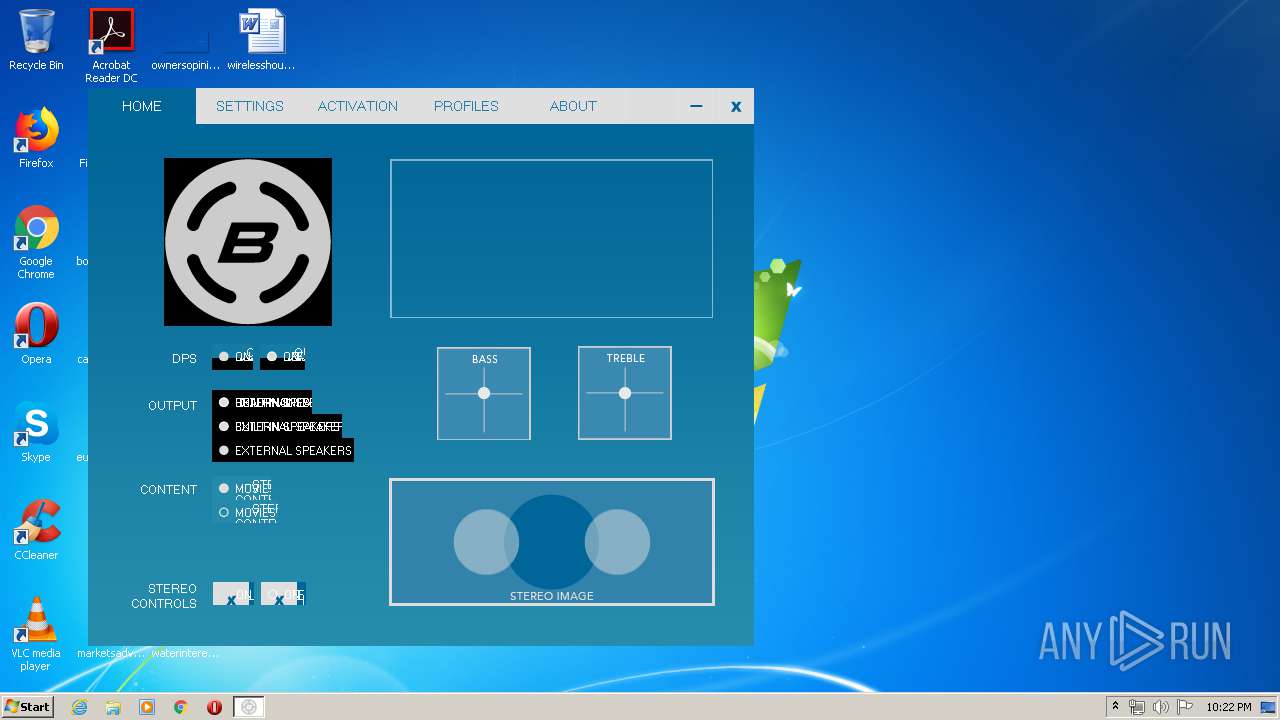
Task: Launch VLC media player shortcut
Action: coord(36,634)
